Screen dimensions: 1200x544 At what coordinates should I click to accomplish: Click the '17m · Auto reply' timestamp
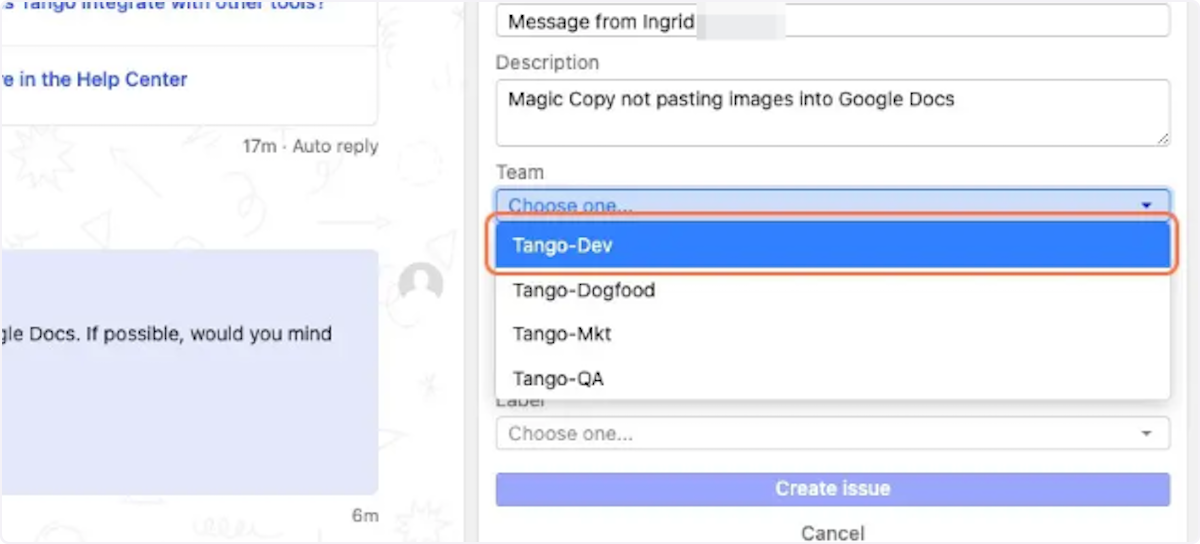tap(310, 146)
